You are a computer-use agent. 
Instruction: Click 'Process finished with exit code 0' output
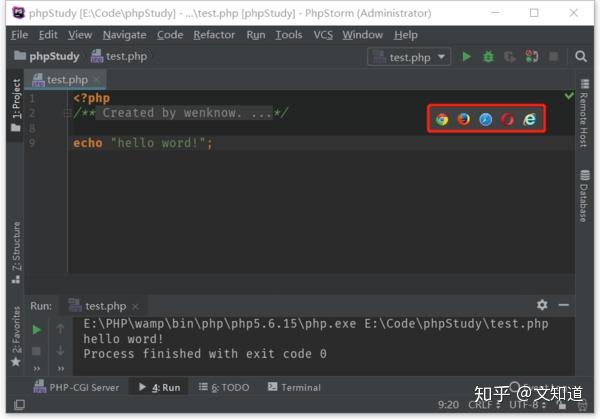(x=205, y=354)
